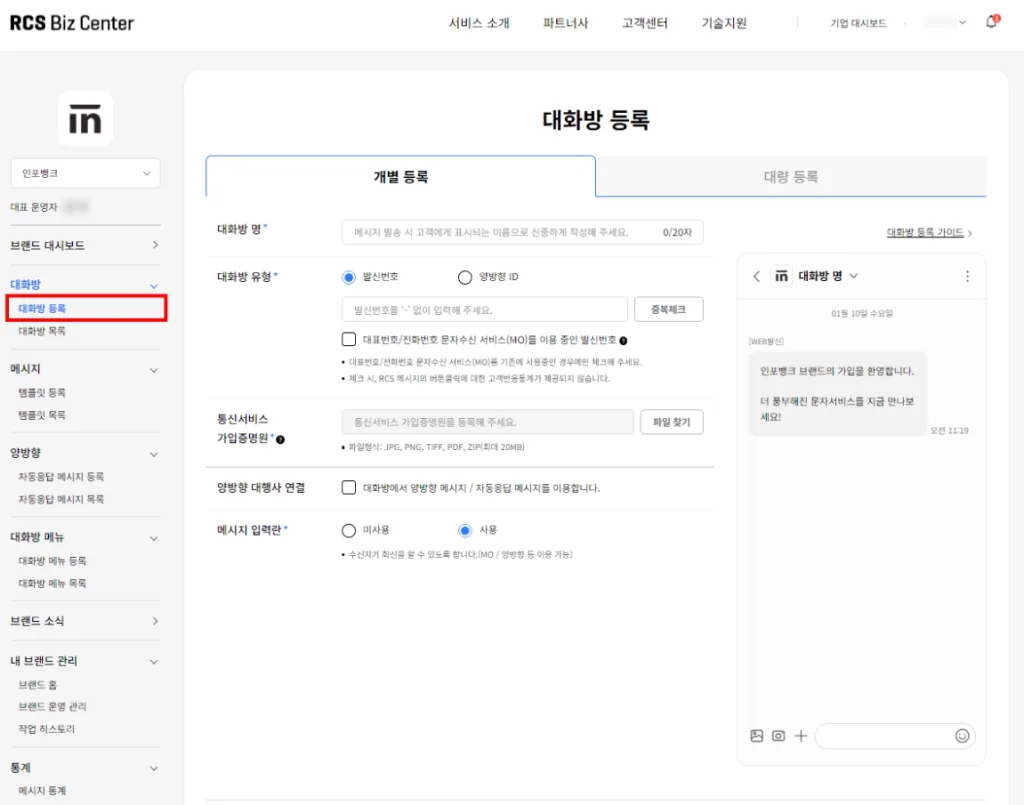The height and width of the screenshot is (805, 1024).
Task: Open the 대화방 명 dropdown in preview
Action: (854, 276)
